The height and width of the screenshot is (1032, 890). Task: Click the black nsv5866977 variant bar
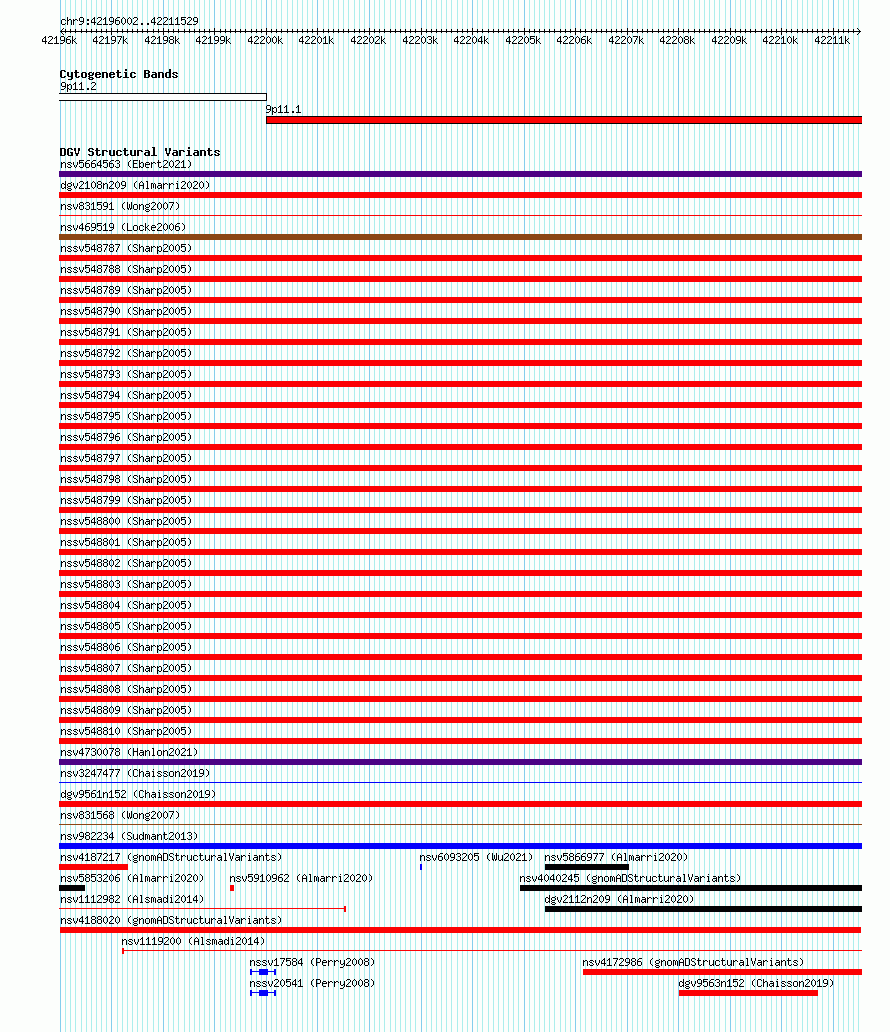(587, 867)
